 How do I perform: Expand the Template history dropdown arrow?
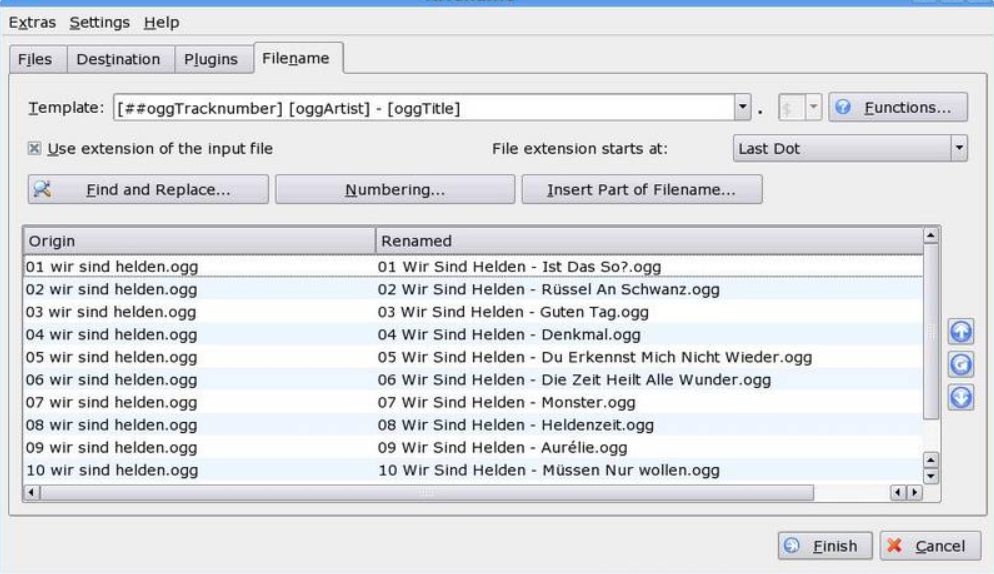click(x=742, y=107)
